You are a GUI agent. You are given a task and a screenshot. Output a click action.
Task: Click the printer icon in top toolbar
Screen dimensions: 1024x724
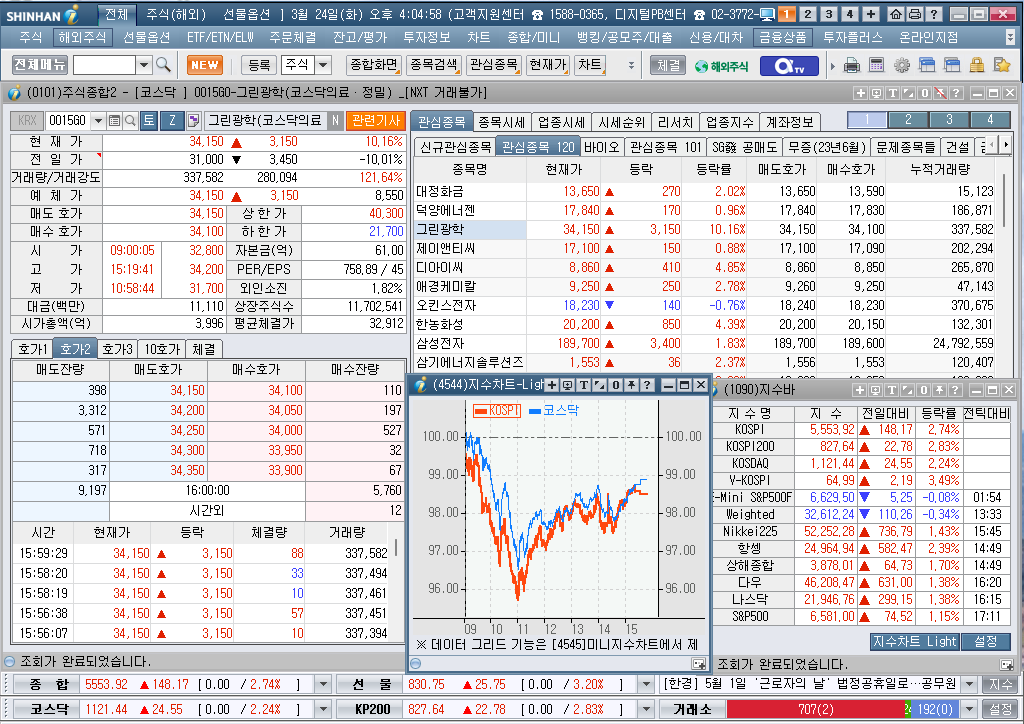click(x=852, y=65)
